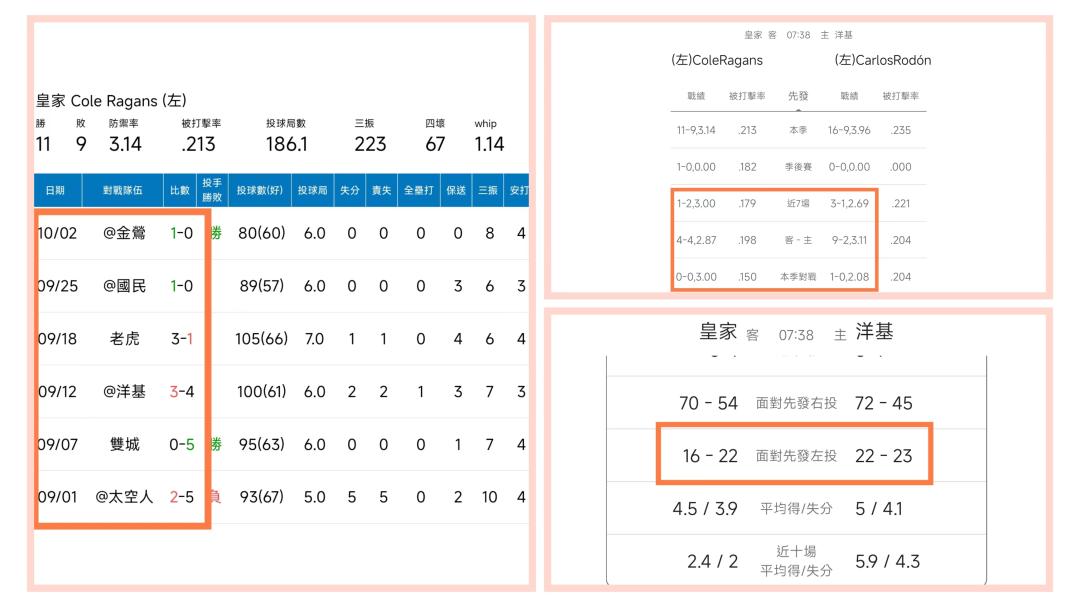Click the 對戰隊伍 column header
This screenshot has height=607, width=1080.
pos(123,190)
